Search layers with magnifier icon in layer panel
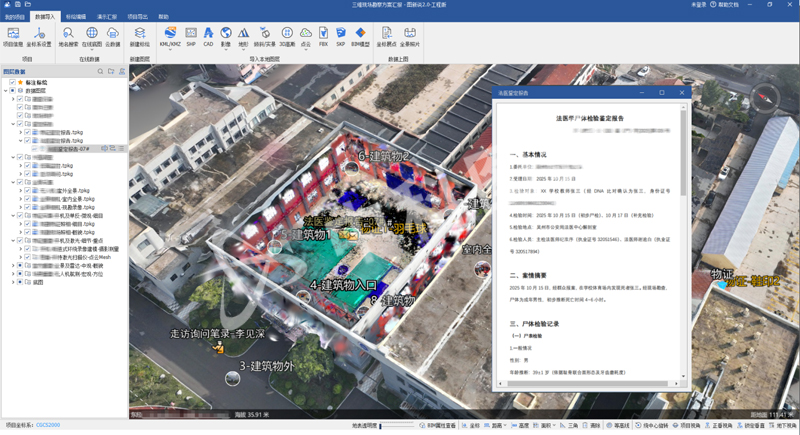Image resolution: width=800 pixels, height=435 pixels. (101, 72)
